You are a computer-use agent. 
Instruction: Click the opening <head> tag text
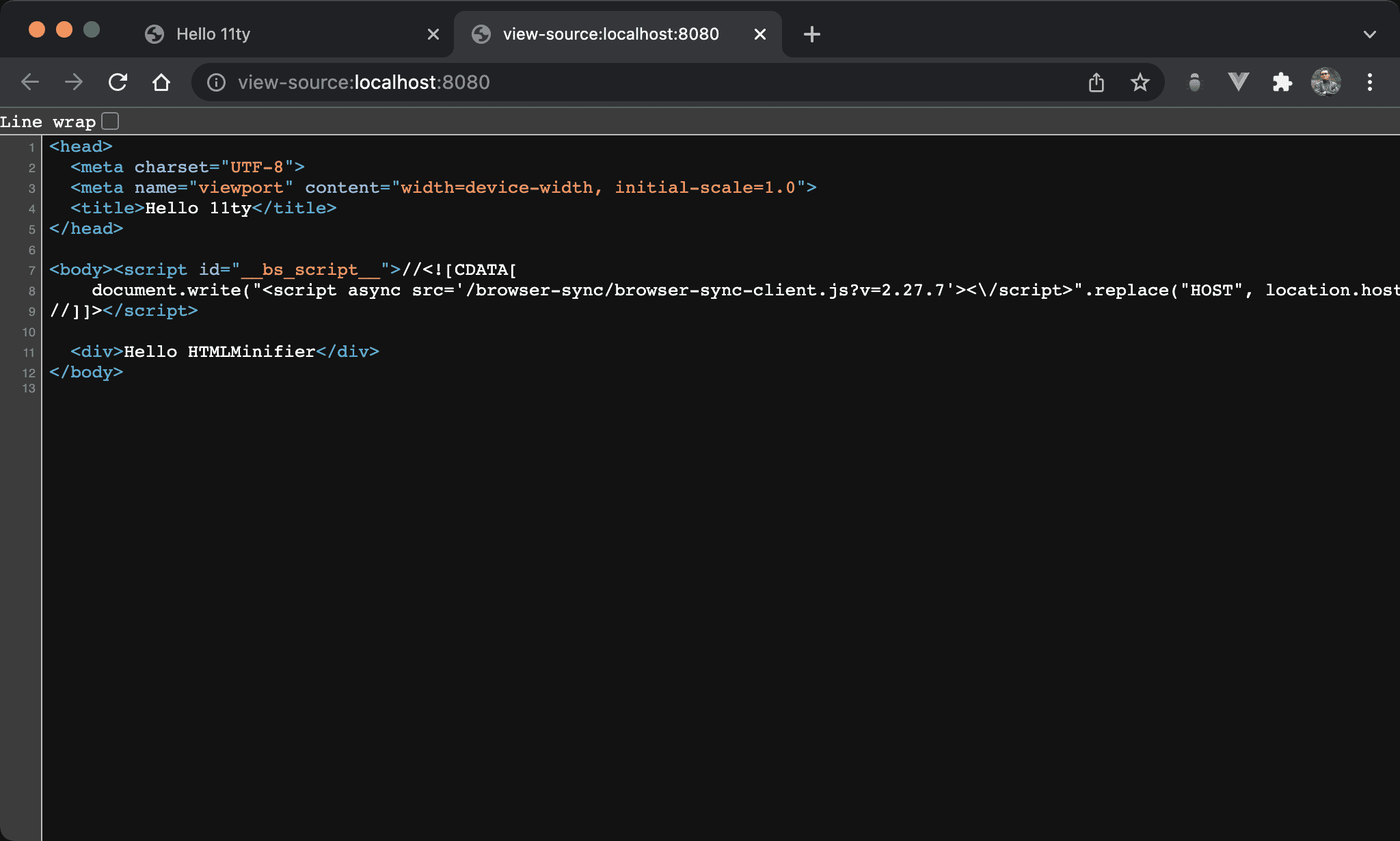tap(81, 146)
